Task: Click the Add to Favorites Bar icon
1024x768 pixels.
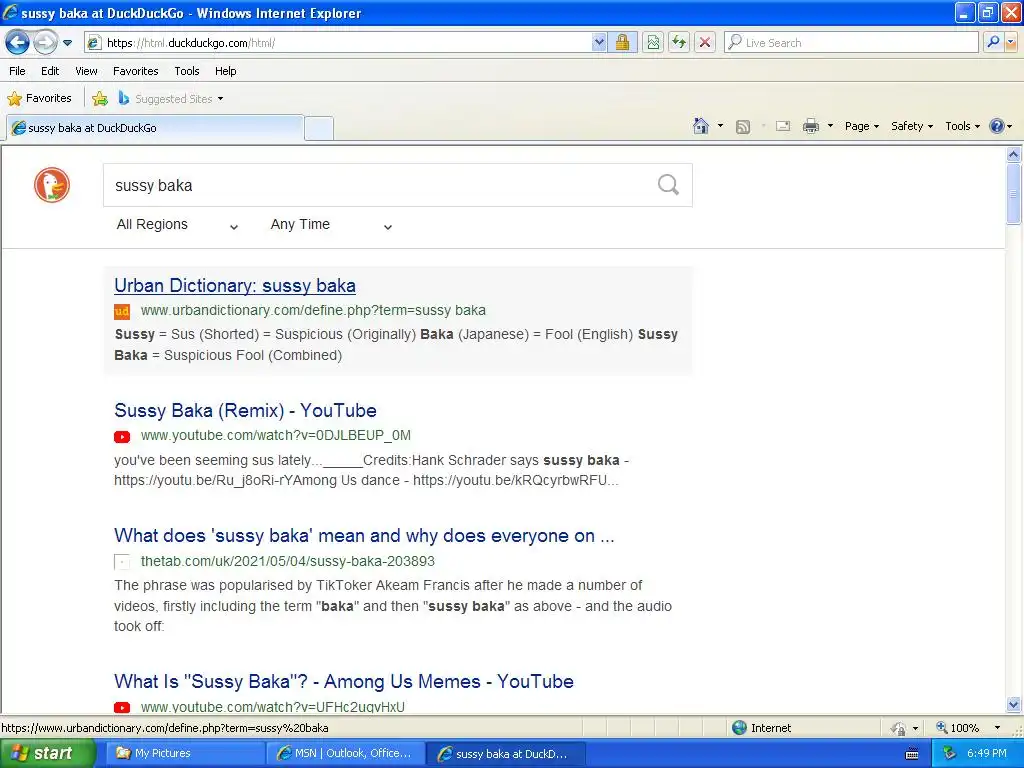Action: click(100, 99)
